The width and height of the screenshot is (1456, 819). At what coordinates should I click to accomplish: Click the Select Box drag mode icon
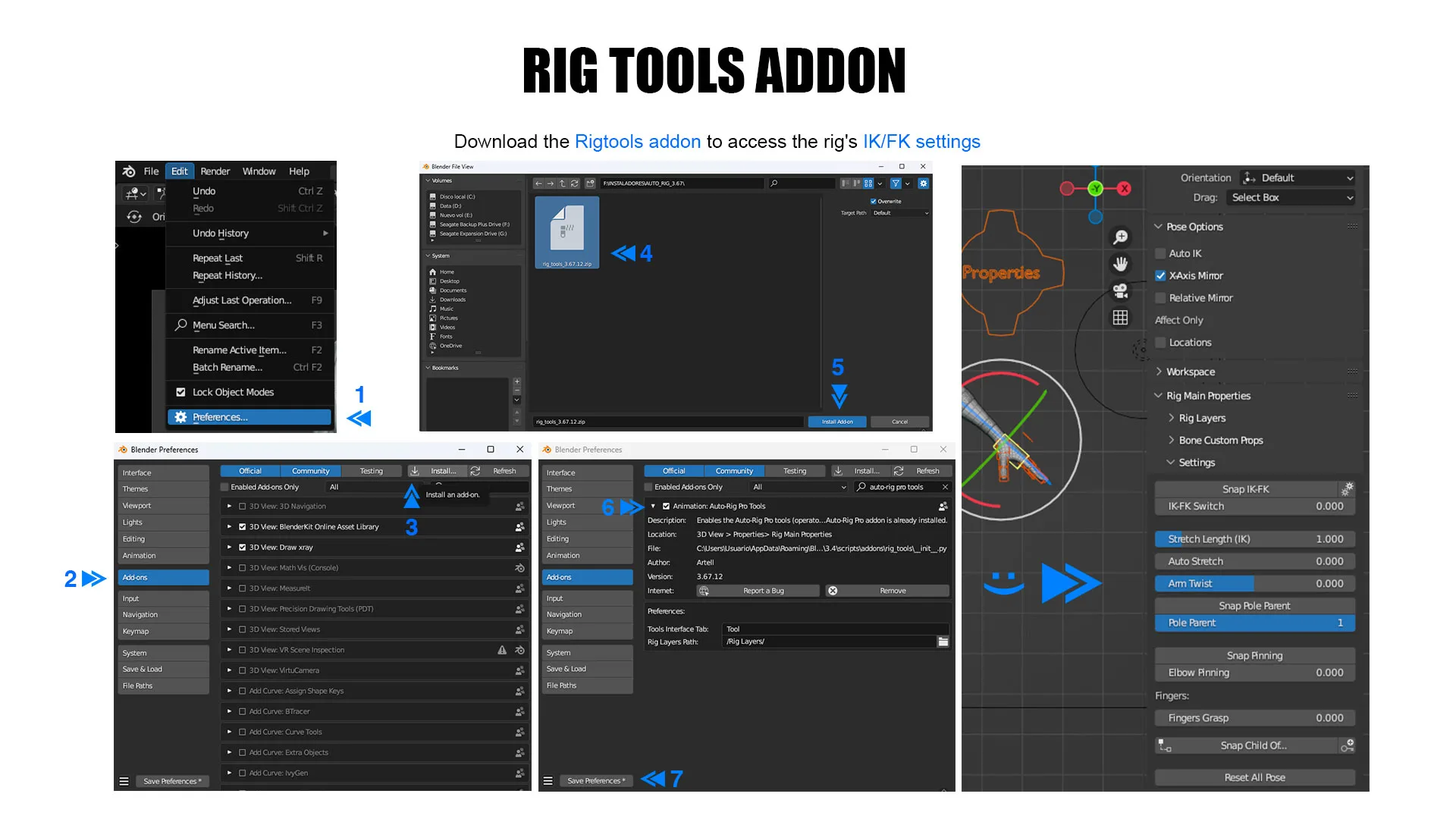[1290, 197]
